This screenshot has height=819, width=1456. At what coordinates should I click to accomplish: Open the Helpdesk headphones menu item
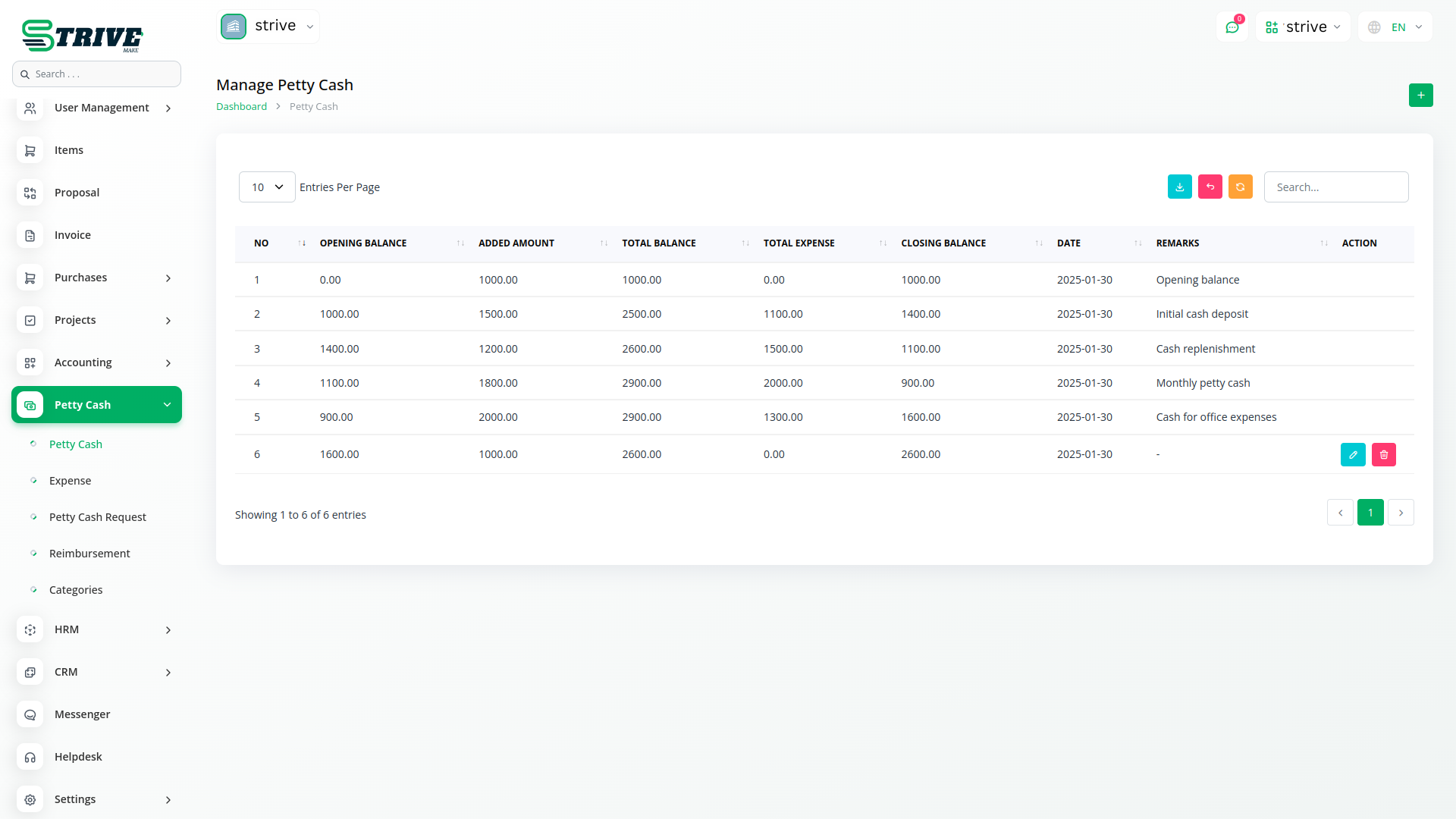click(x=78, y=757)
